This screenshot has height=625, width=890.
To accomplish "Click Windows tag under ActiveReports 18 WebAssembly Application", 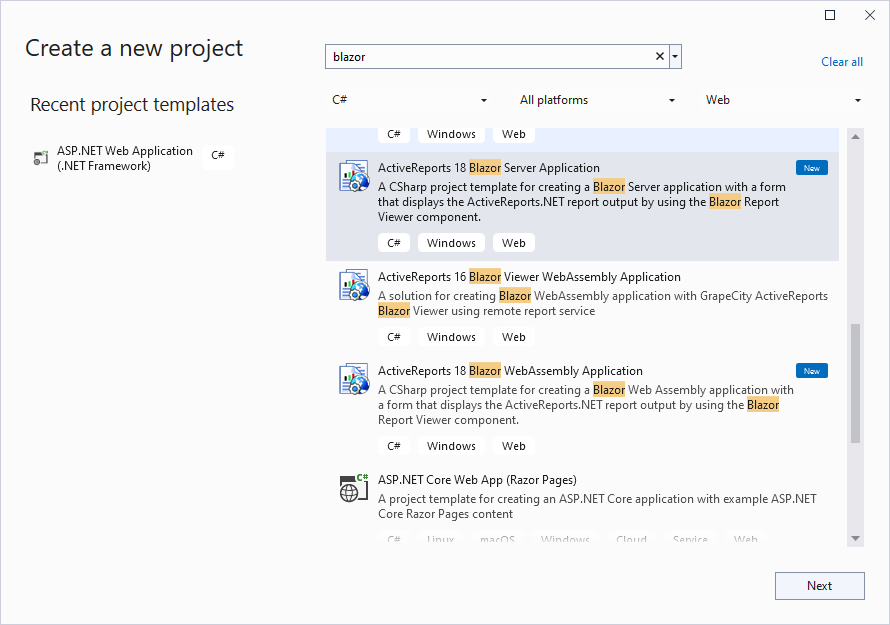I will (451, 446).
